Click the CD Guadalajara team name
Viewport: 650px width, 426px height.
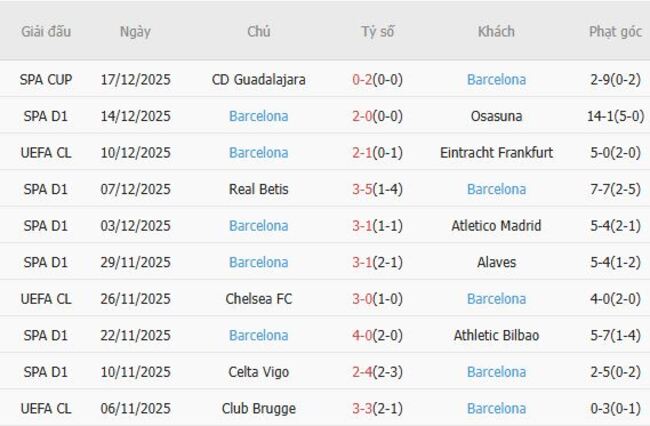tap(259, 79)
